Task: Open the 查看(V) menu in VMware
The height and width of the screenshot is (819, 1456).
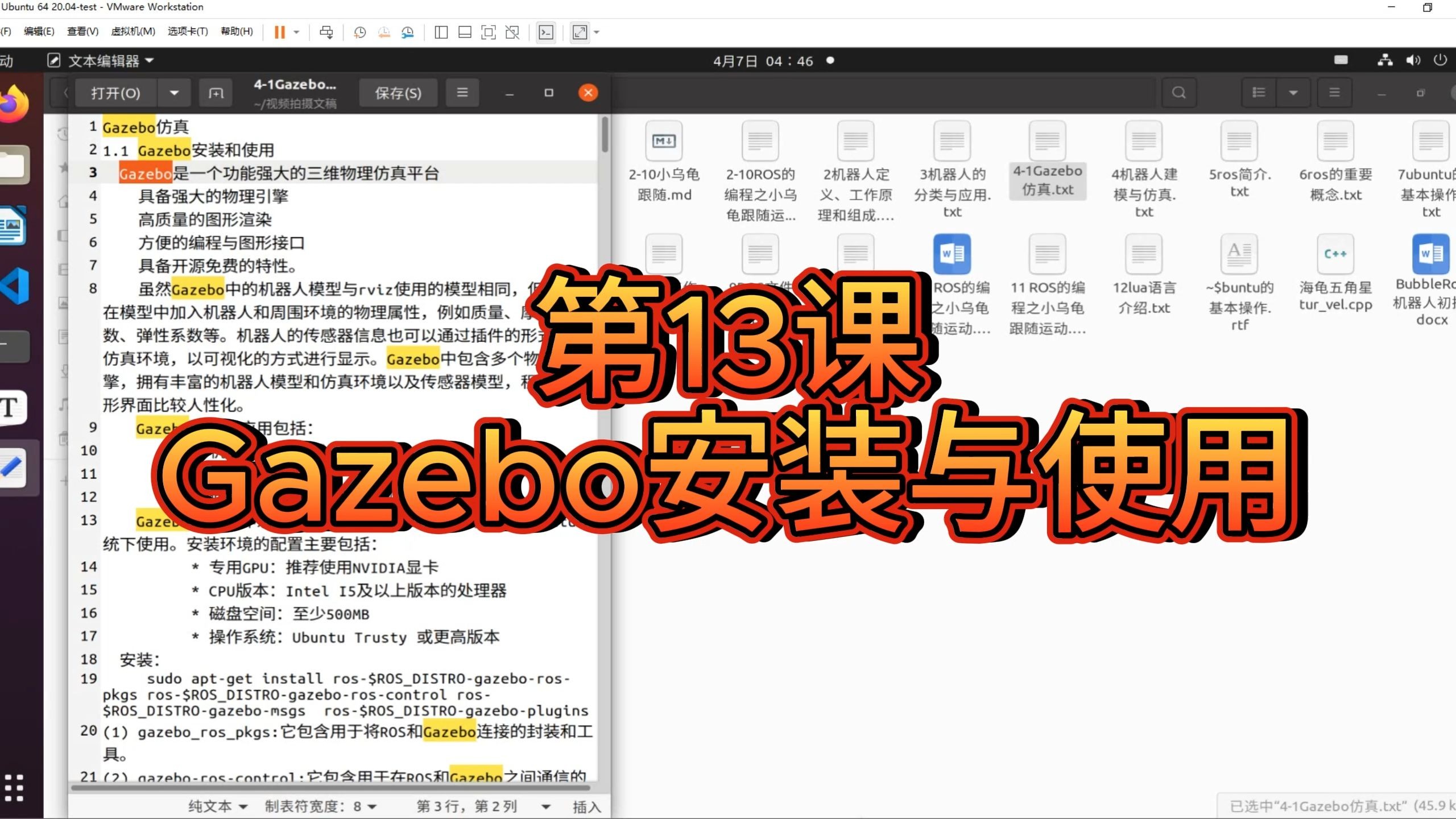Action: click(83, 31)
